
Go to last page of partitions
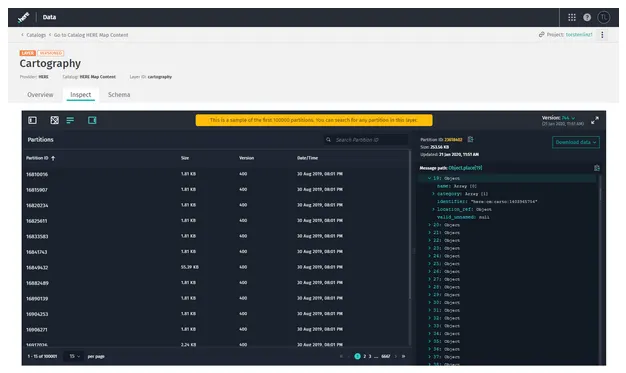pyautogui.click(x=403, y=356)
